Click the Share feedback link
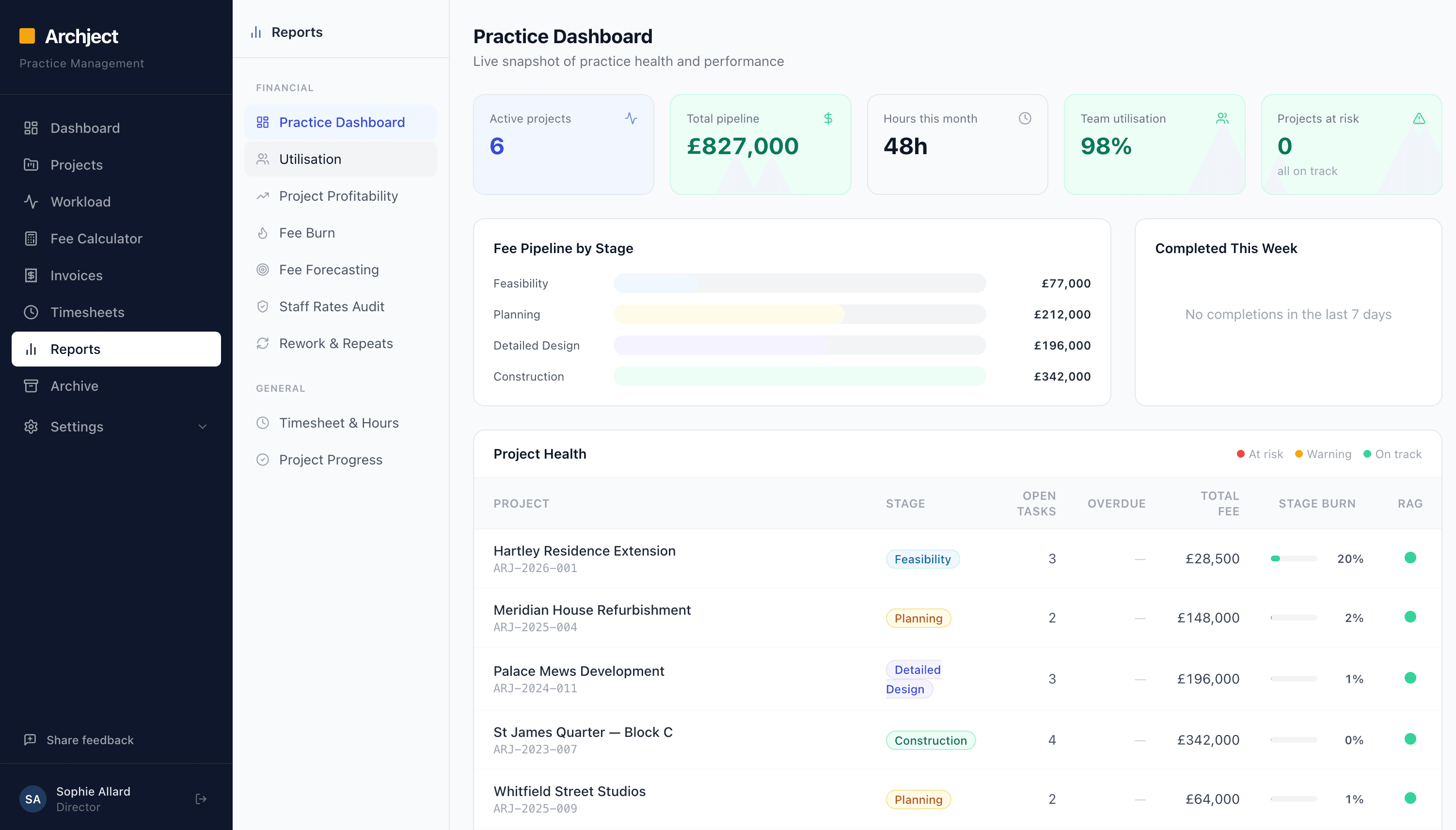Image resolution: width=1456 pixels, height=830 pixels. point(79,740)
